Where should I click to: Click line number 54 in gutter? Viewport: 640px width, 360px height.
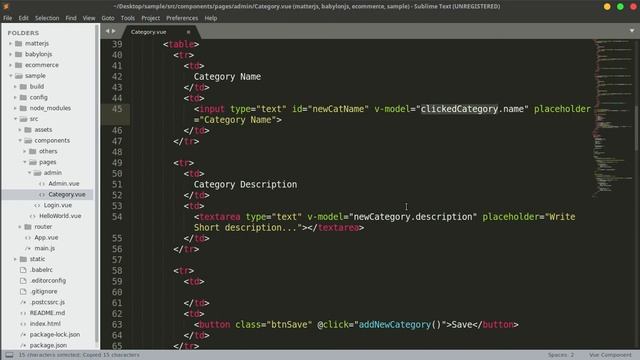(x=117, y=217)
